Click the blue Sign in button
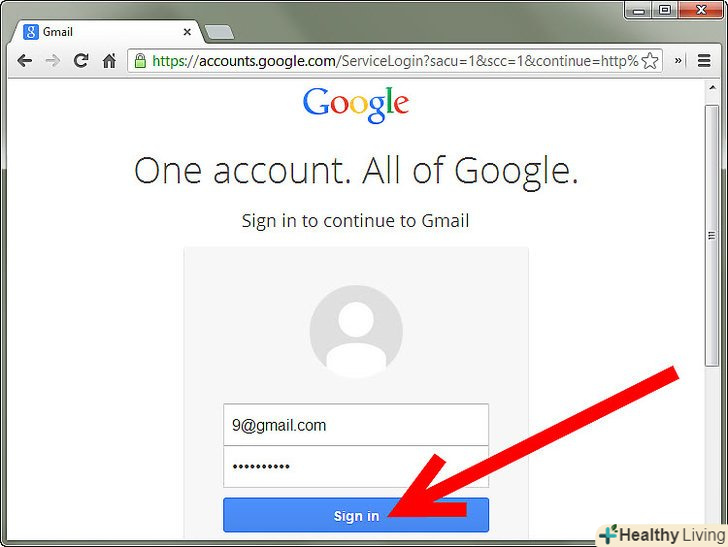728x547 pixels. coord(356,515)
